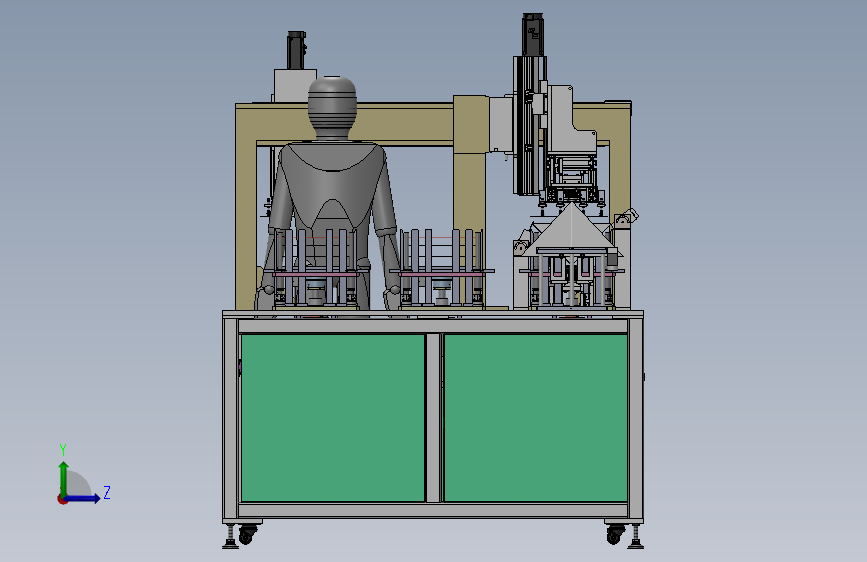Viewport: 867px width, 562px height.
Task: Pick the bottom horizontal frame rail
Action: 433,511
